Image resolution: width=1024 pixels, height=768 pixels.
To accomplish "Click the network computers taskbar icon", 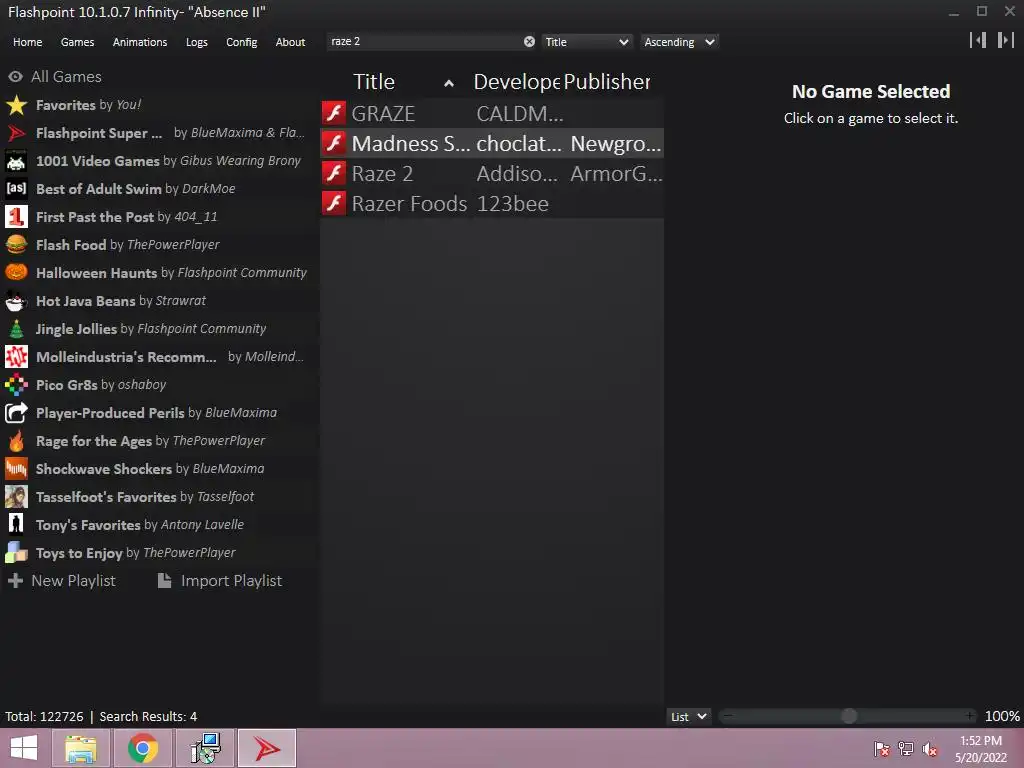I will [205, 748].
